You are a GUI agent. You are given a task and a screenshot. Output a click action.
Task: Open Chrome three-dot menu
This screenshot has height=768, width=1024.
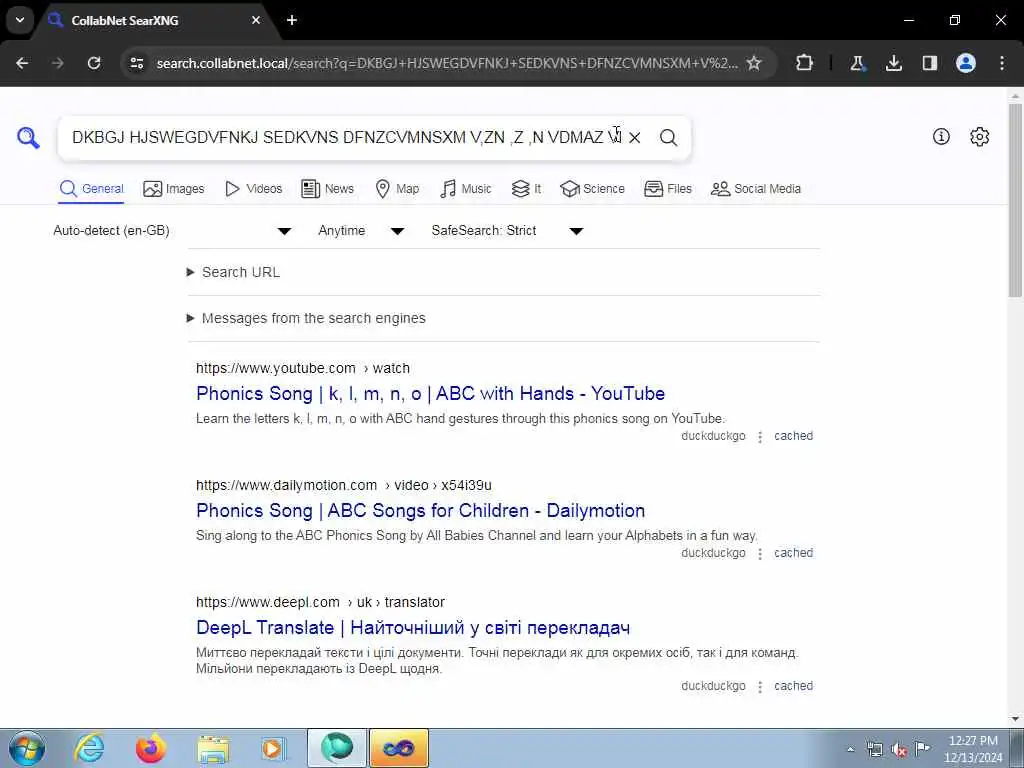click(x=1002, y=63)
